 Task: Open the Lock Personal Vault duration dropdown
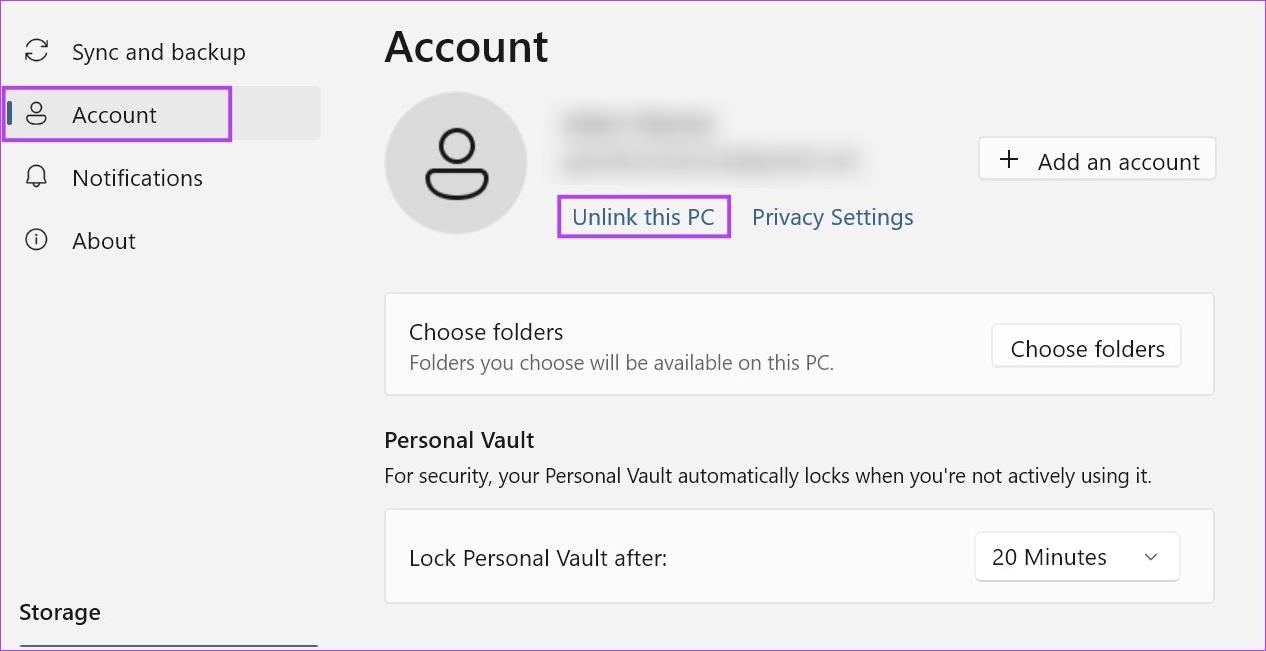click(1077, 556)
